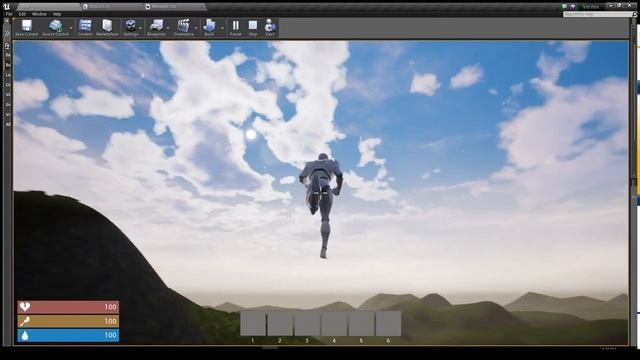Image resolution: width=640 pixels, height=360 pixels.
Task: Select hotbar slot 5
Action: (x=361, y=323)
